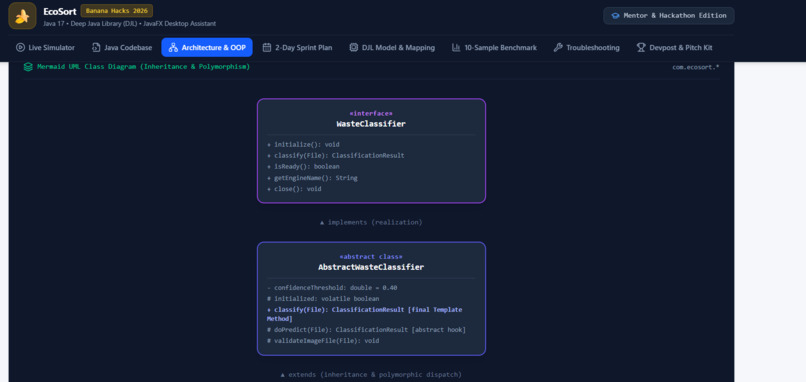Open the Devpost & Pitch Kit tab
Viewport: 806px width, 382px height.
point(674,47)
